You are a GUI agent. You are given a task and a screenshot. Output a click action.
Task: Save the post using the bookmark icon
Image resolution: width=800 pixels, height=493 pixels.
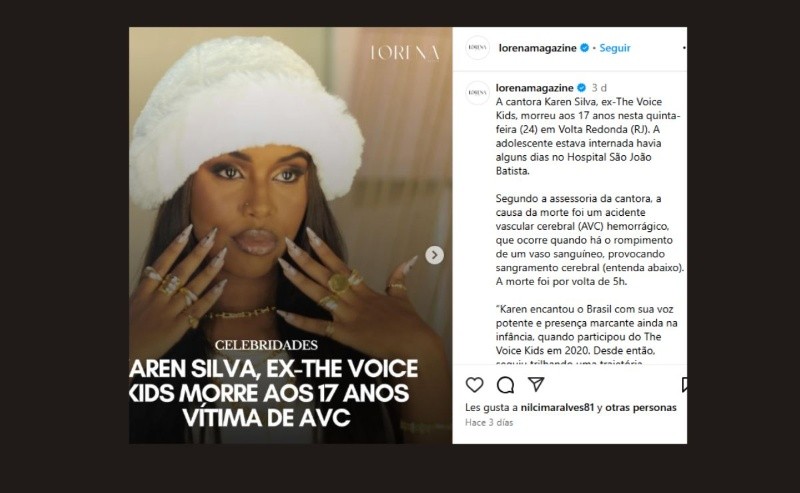684,385
